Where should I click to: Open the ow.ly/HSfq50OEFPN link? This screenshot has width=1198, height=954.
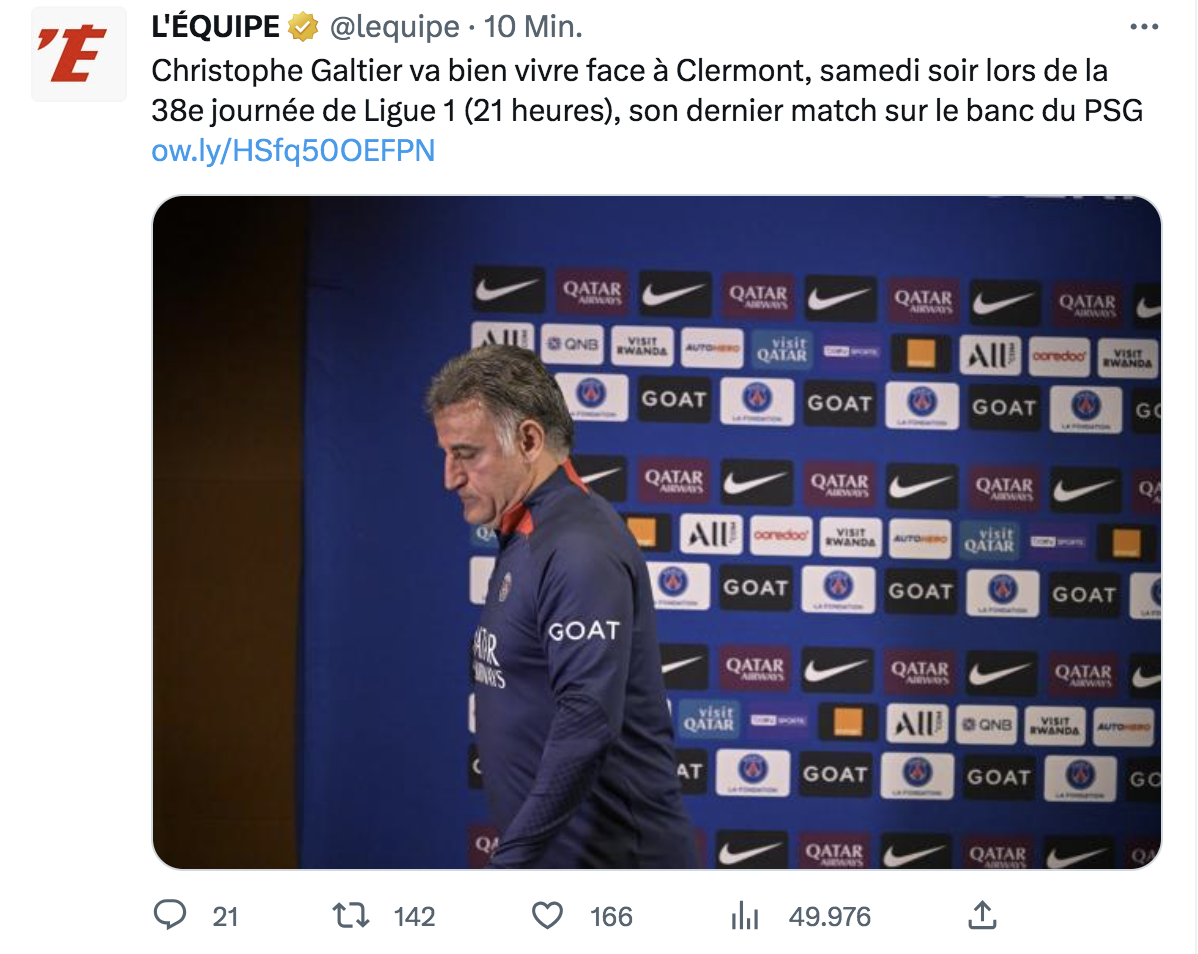coord(293,151)
